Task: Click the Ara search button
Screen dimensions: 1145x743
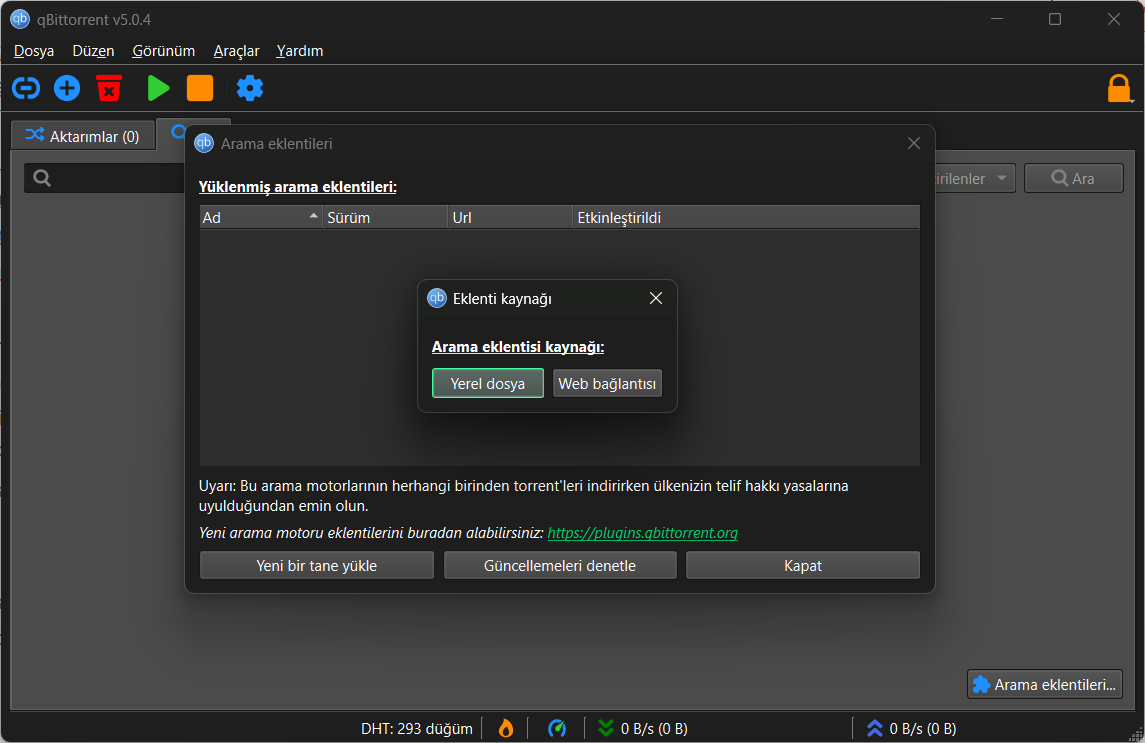Action: [x=1073, y=178]
